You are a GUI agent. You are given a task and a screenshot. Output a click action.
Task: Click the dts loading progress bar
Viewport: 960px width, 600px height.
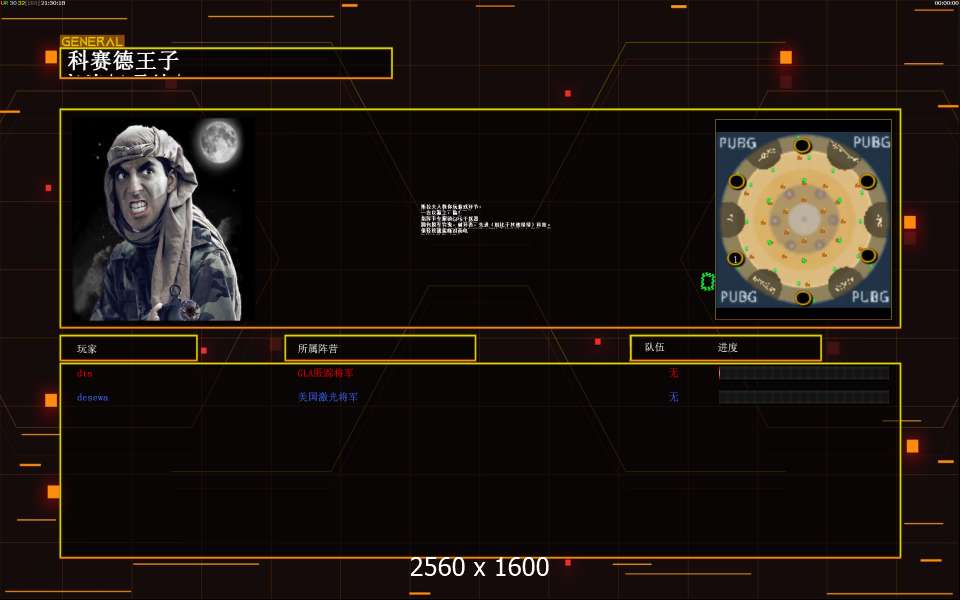[x=803, y=373]
